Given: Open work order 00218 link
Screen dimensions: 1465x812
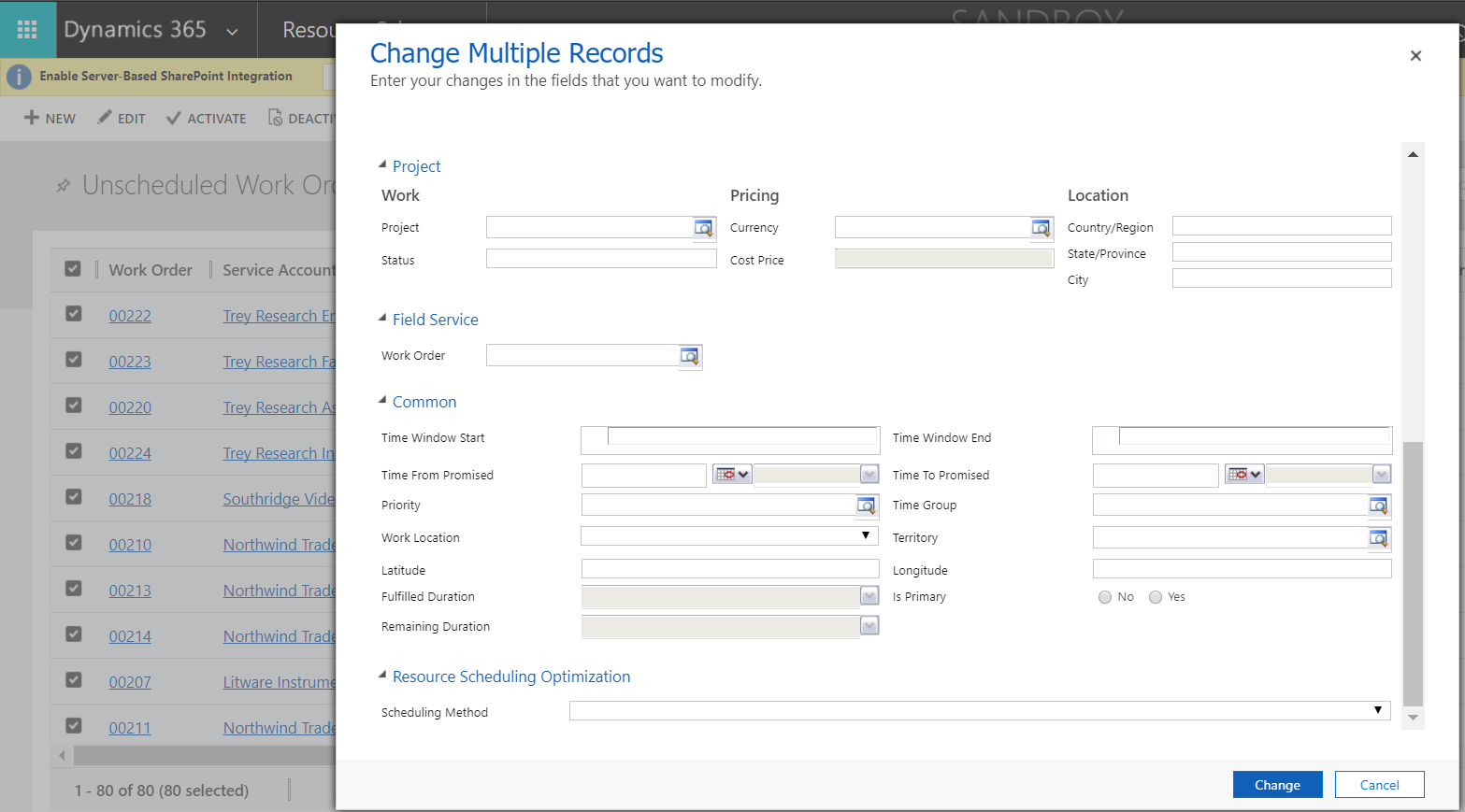Looking at the screenshot, I should click(x=130, y=498).
